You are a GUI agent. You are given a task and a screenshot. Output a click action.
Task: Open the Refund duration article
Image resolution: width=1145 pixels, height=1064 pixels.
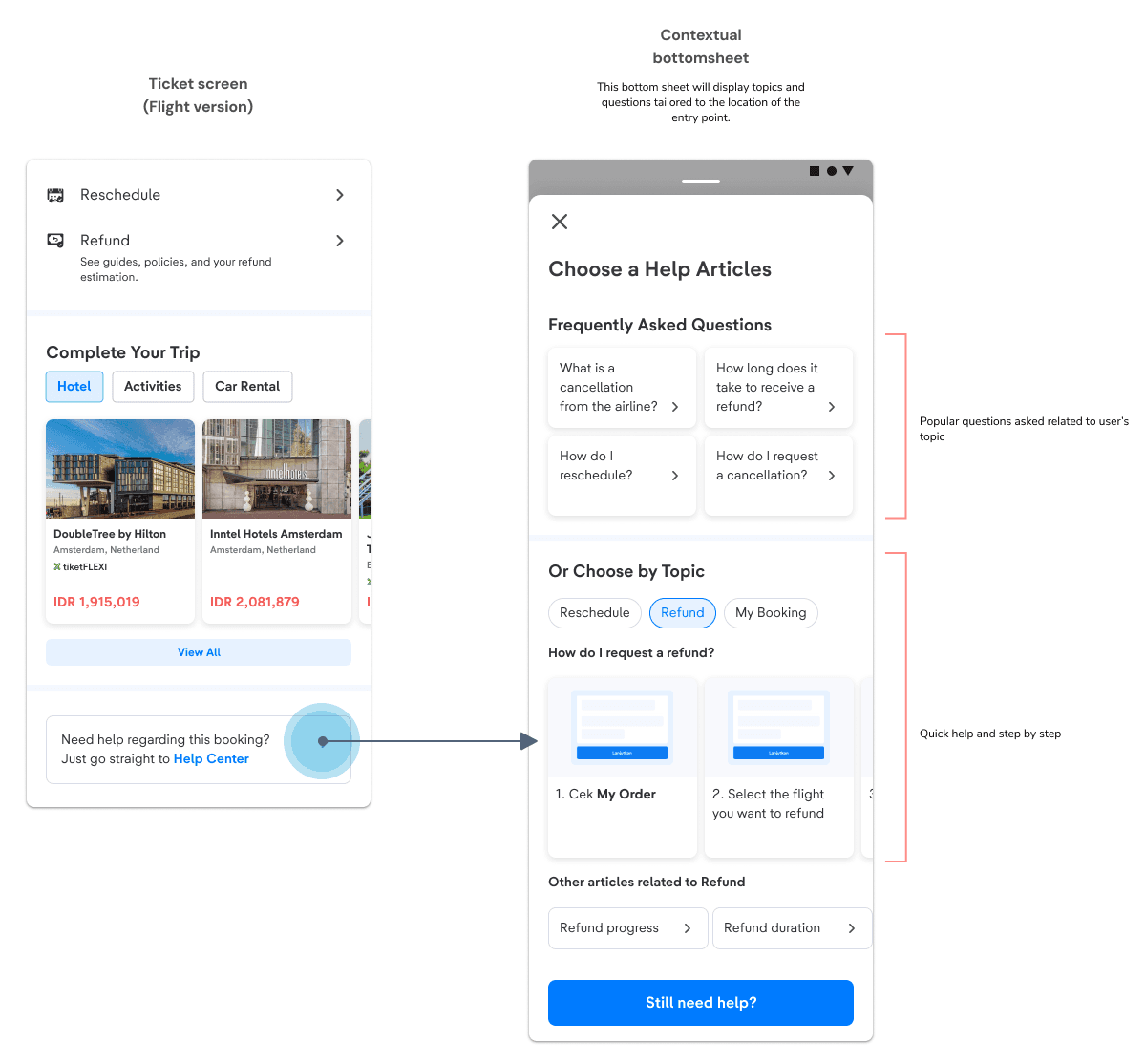click(793, 928)
